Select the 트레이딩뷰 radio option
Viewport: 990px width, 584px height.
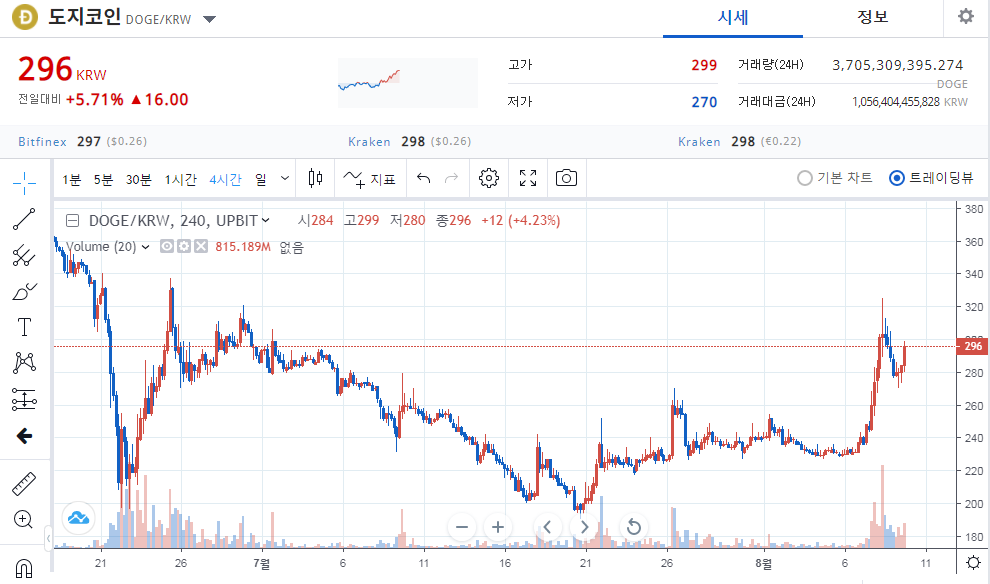tap(931, 178)
